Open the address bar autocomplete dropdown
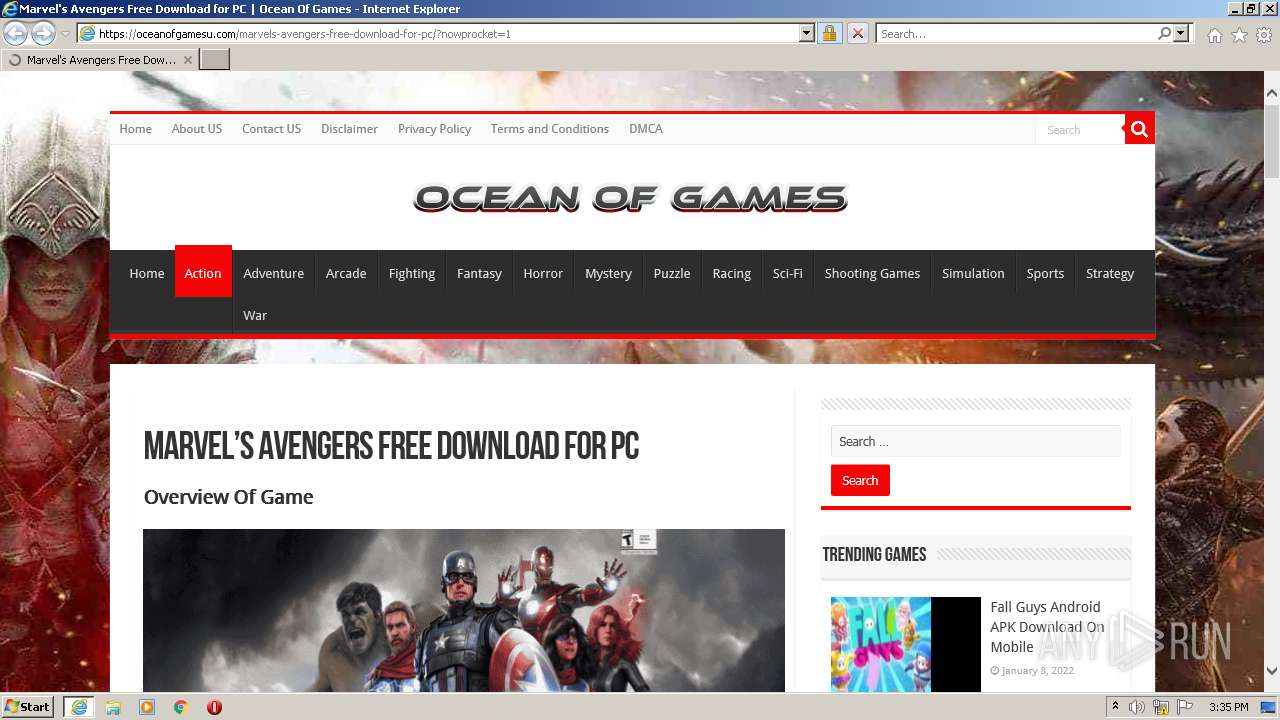 click(807, 34)
